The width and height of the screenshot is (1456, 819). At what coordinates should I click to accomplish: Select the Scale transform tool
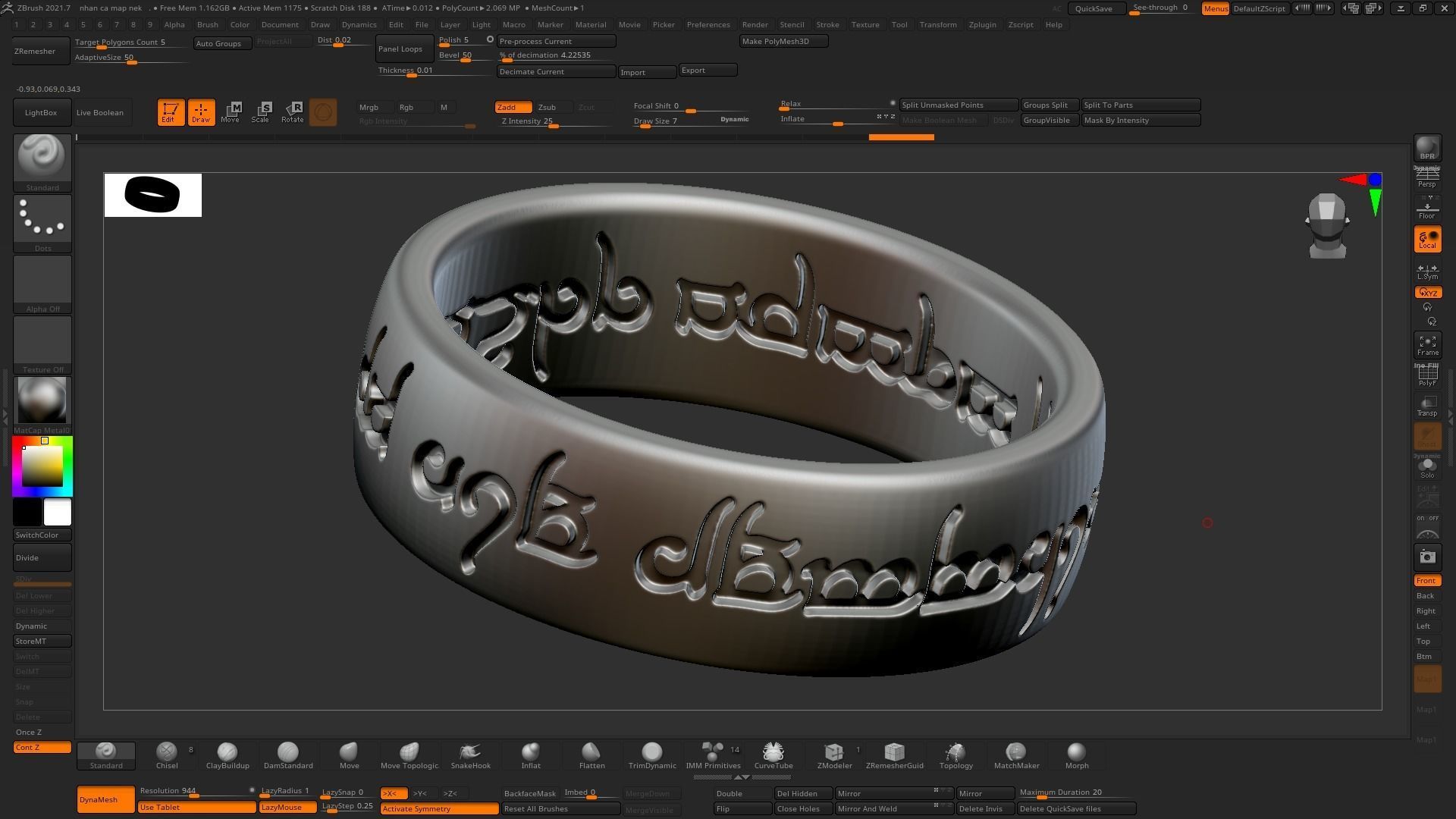pyautogui.click(x=261, y=112)
